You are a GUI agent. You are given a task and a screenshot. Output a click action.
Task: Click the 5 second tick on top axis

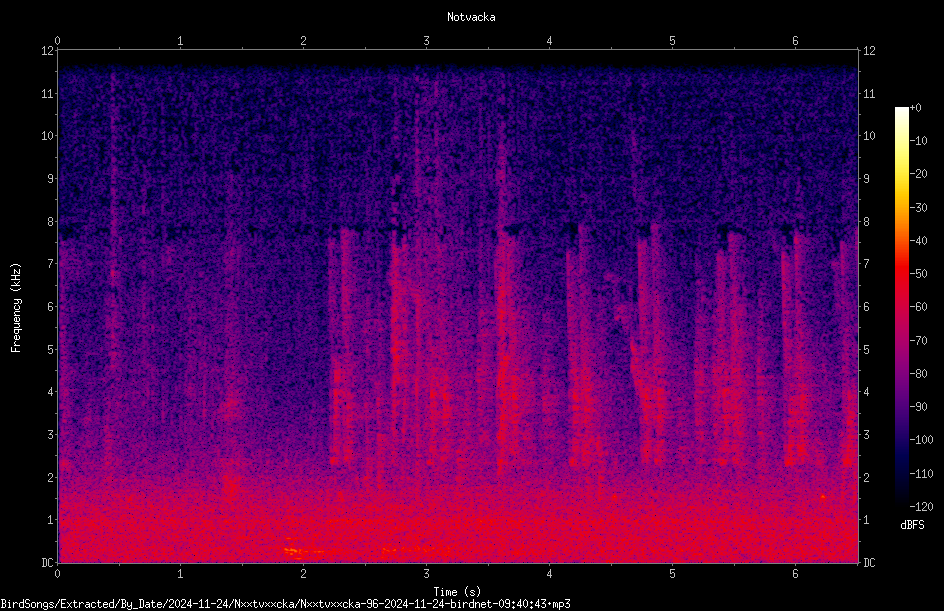(x=672, y=41)
